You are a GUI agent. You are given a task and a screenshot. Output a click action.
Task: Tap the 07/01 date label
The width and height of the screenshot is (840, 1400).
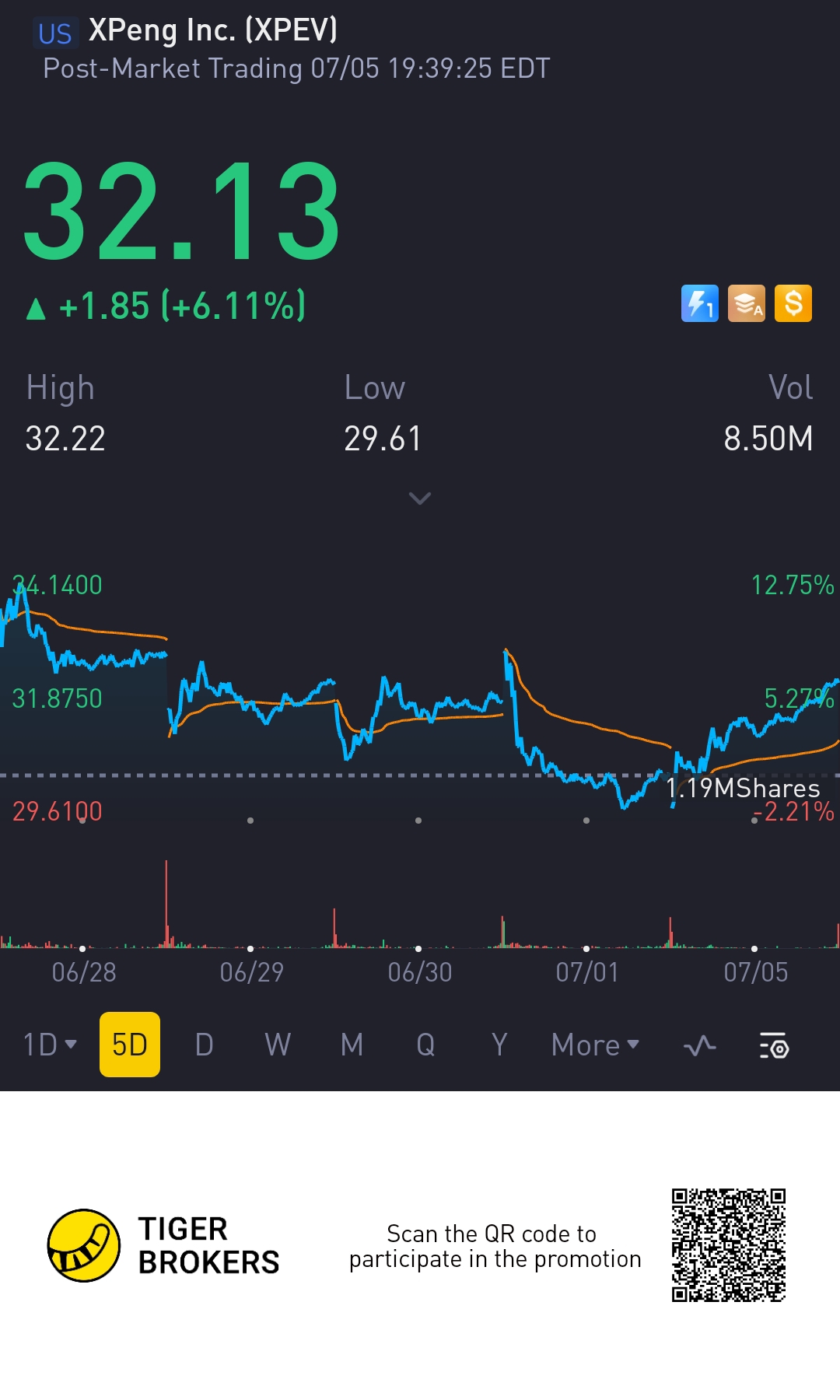click(587, 972)
